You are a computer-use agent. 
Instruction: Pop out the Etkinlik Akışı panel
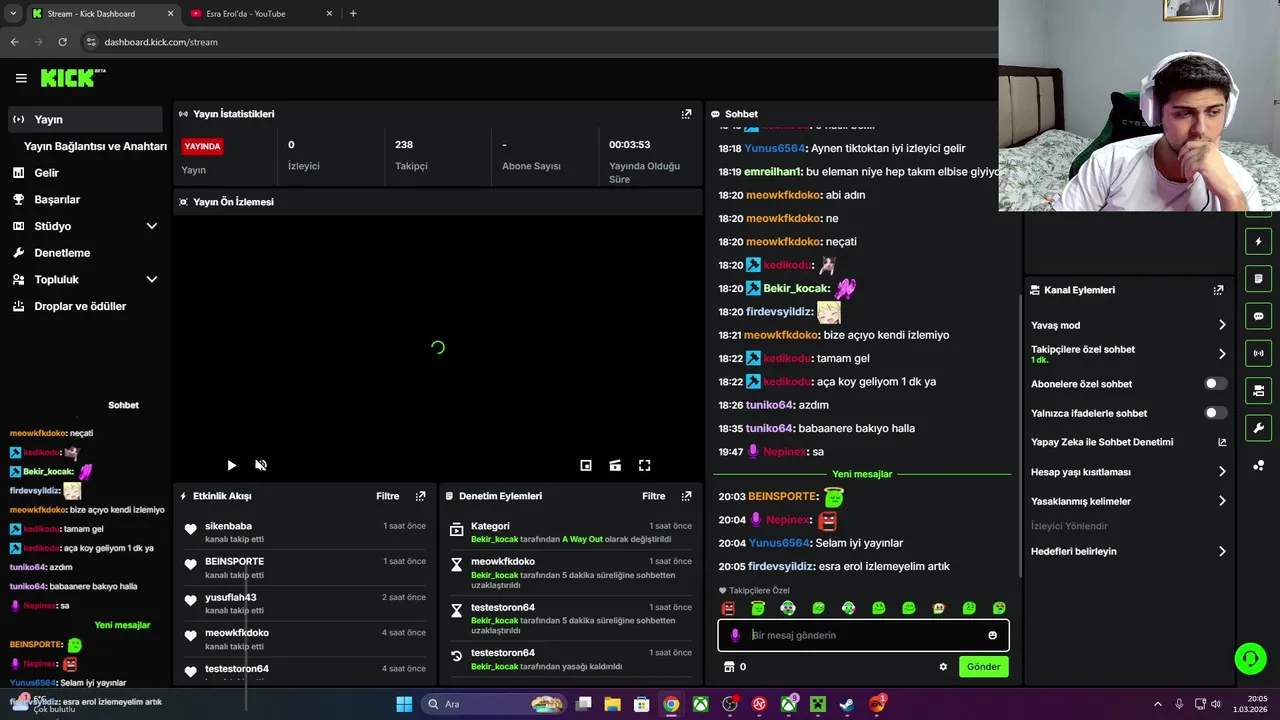[420, 496]
